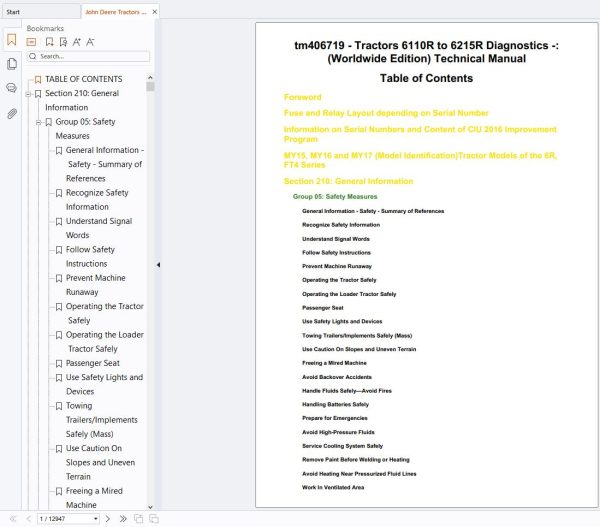
Task: Open the Bookmarks panel icon in sidebar
Action: click(11, 40)
